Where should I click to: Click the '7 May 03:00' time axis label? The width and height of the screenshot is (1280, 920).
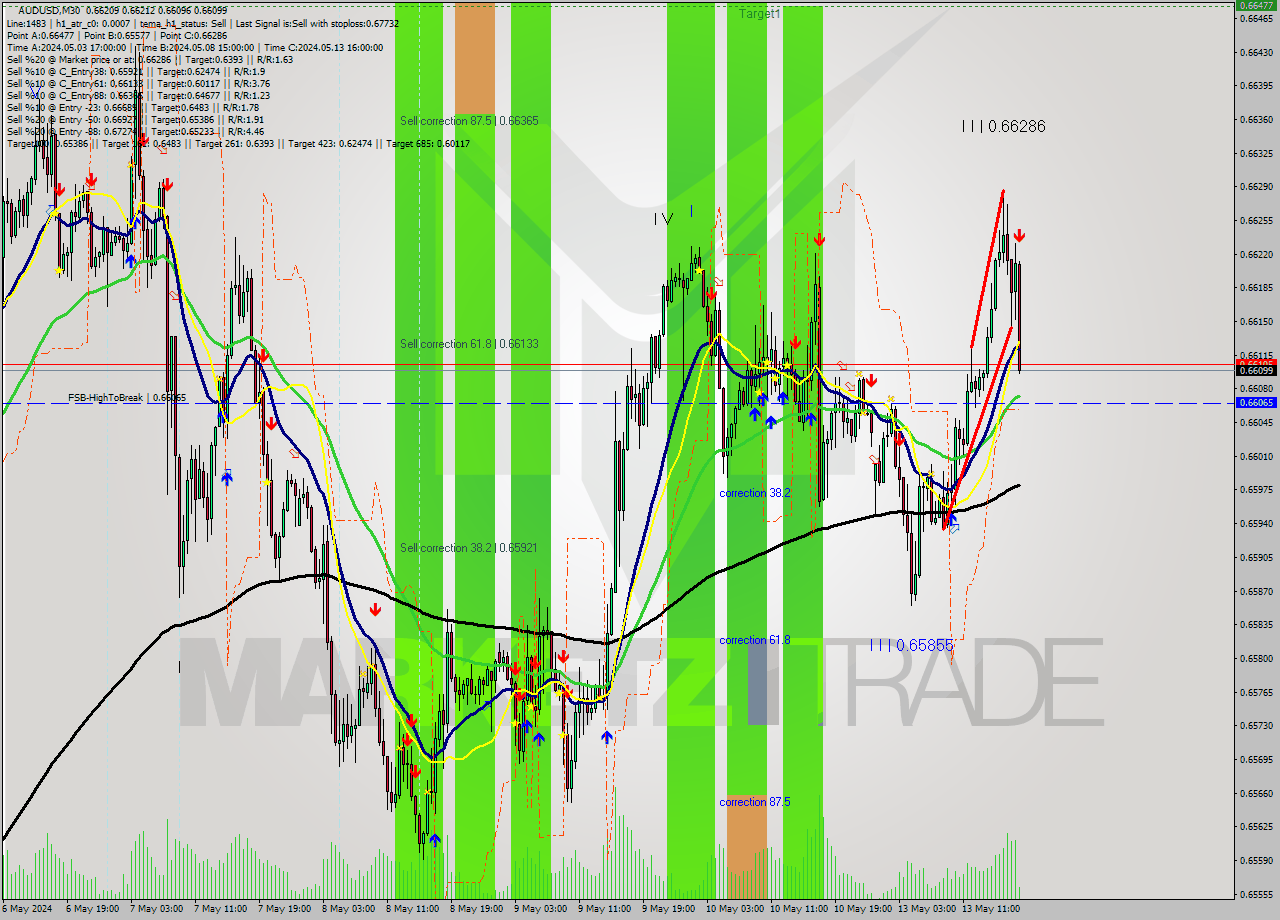pyautogui.click(x=158, y=910)
